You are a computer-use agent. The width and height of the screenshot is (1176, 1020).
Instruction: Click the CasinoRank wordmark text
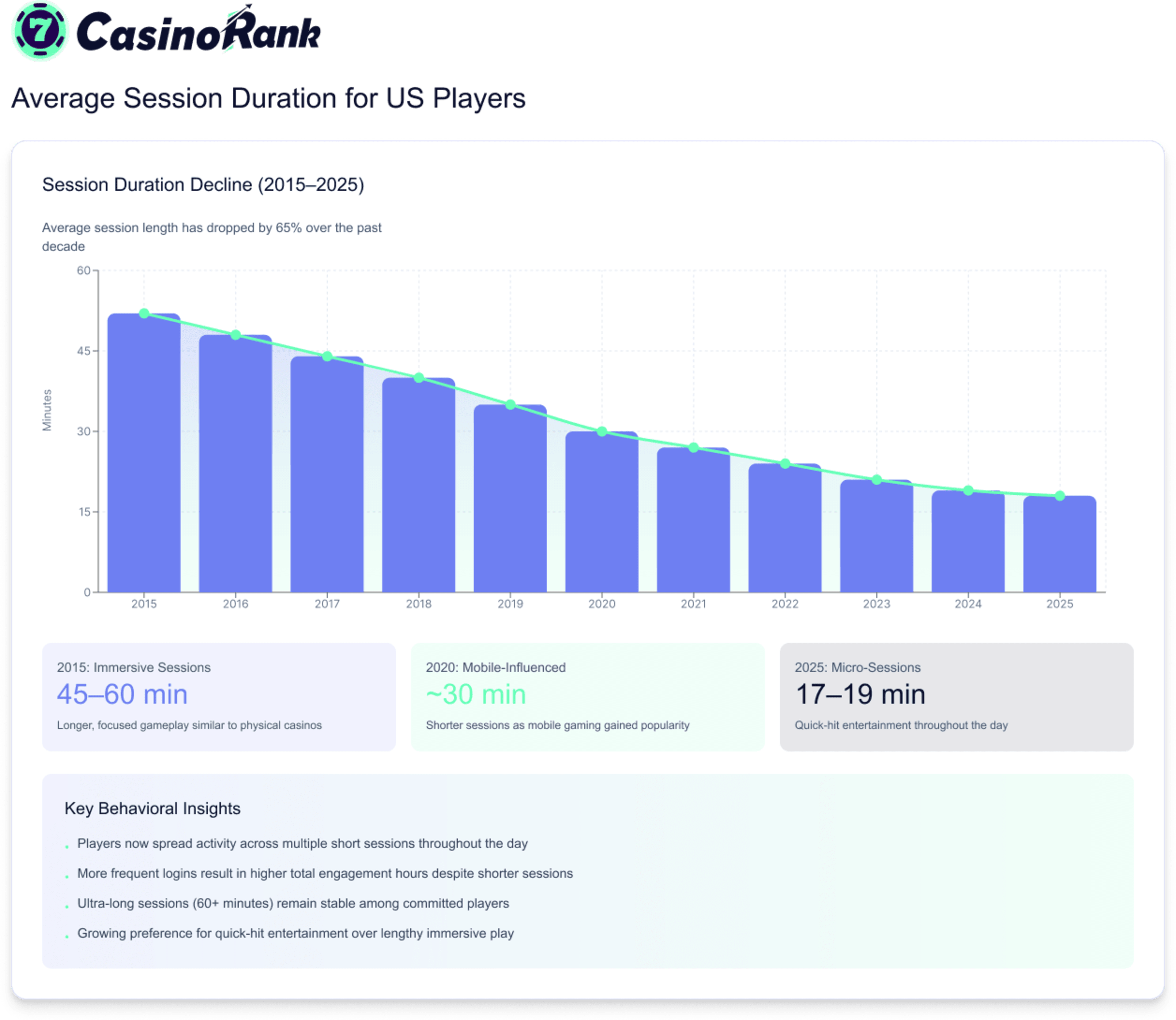coord(198,33)
